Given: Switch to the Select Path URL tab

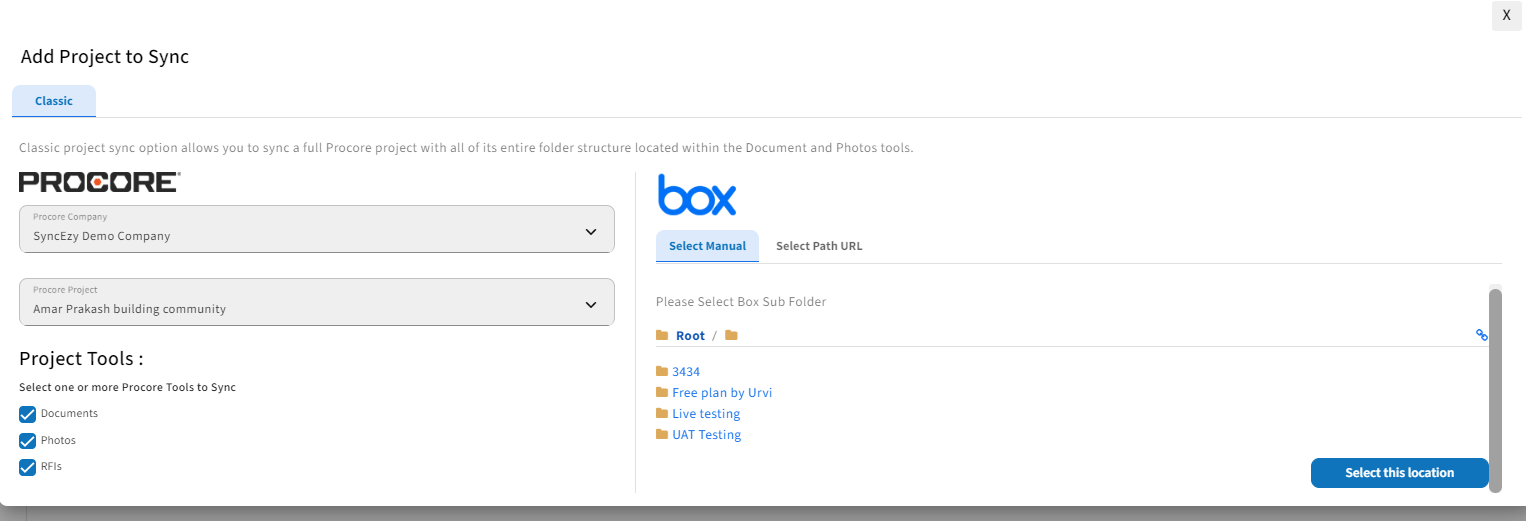Looking at the screenshot, I should point(819,246).
